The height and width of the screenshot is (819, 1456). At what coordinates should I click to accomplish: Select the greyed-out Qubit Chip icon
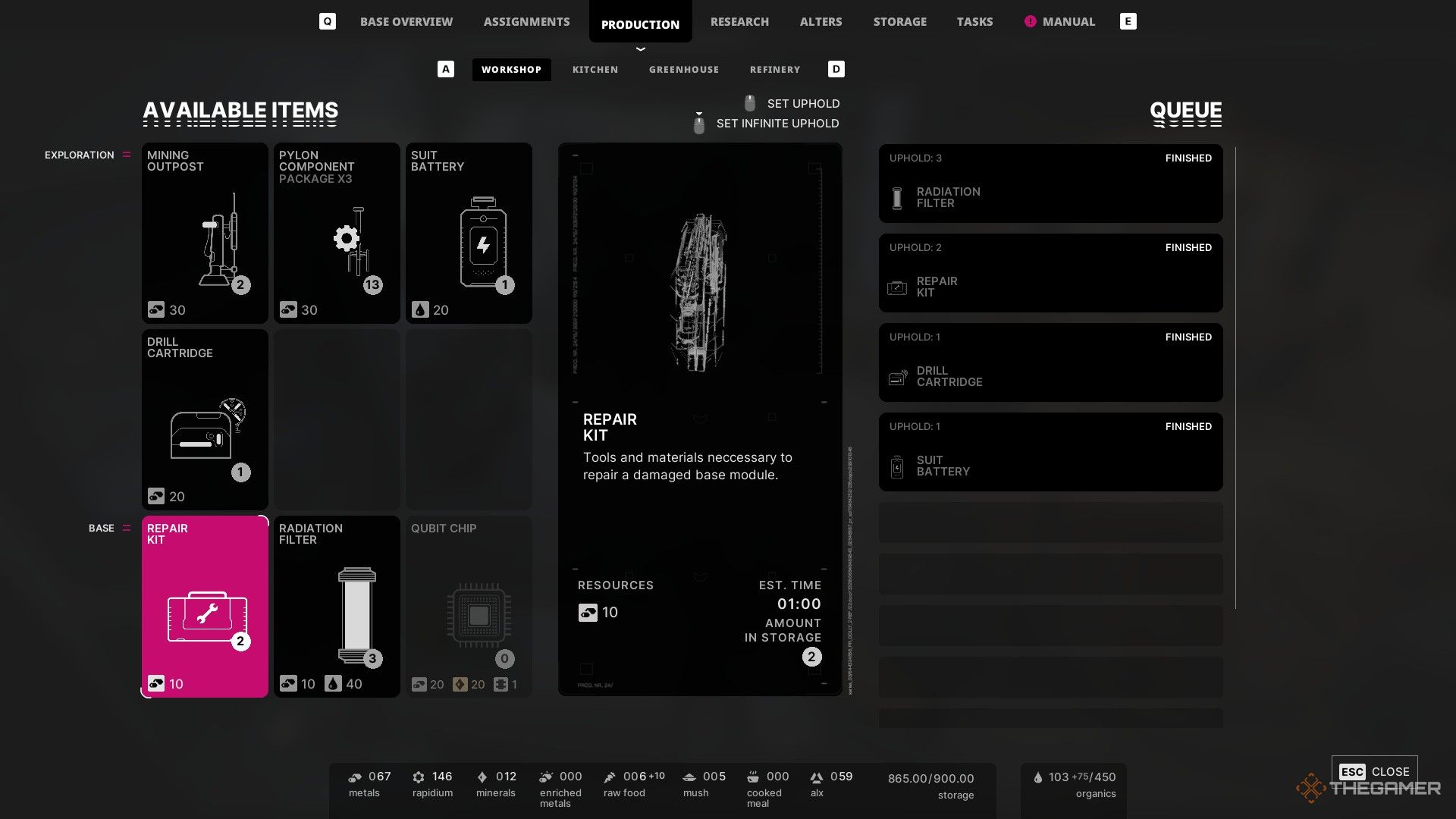coord(479,615)
